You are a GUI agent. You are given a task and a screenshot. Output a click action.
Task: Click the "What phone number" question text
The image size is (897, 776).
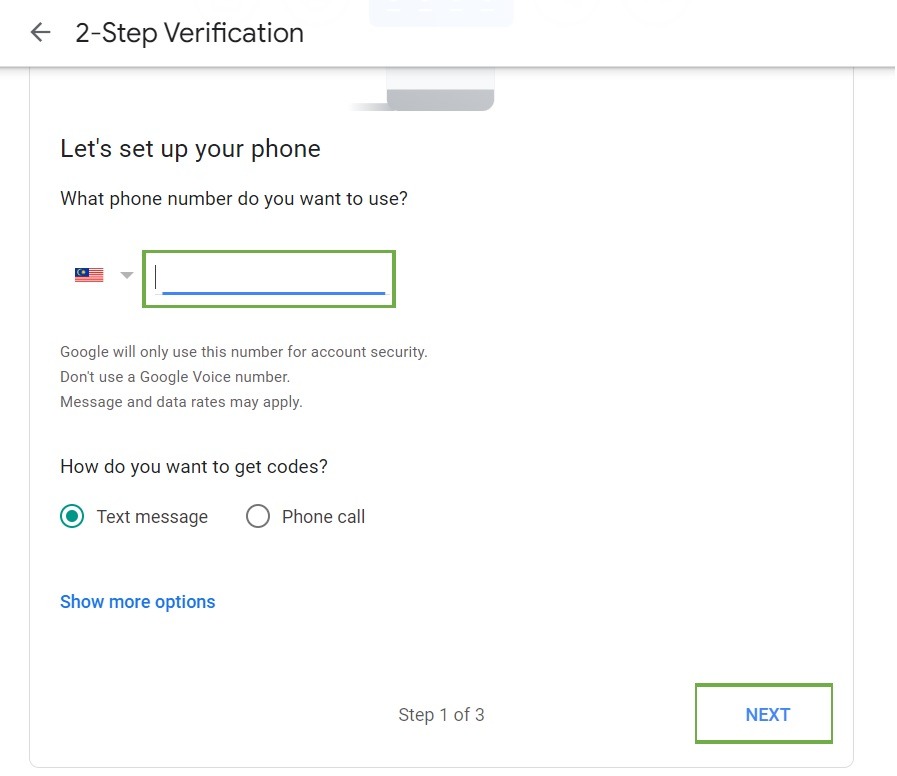(x=234, y=199)
